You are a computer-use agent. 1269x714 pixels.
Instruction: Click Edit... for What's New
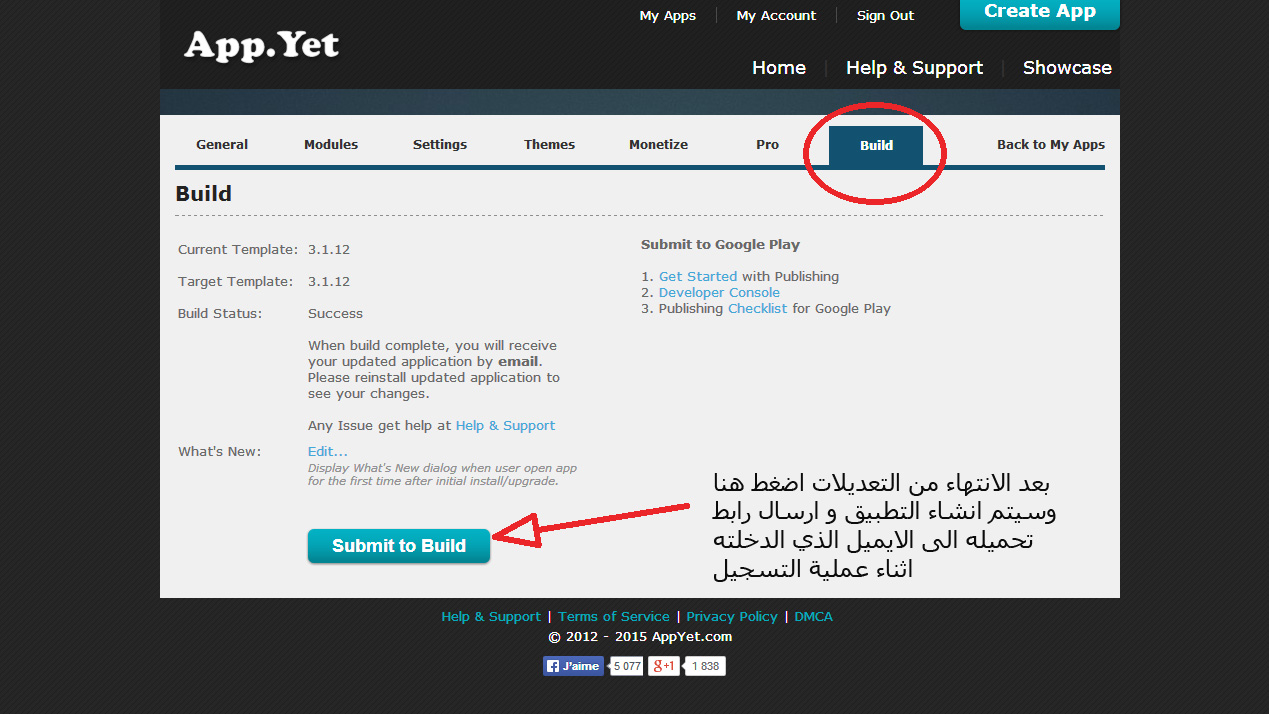pos(328,452)
